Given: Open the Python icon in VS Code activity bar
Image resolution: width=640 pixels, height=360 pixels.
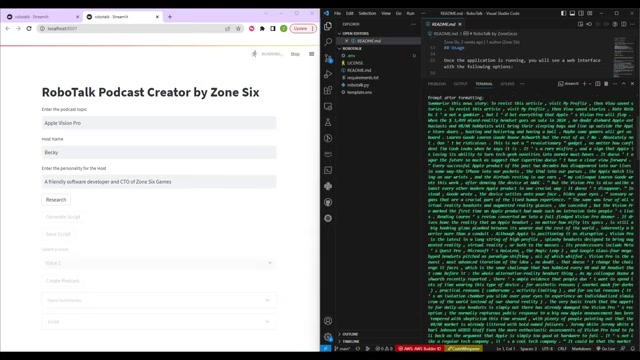Looking at the screenshot, I should (x=328, y=186).
